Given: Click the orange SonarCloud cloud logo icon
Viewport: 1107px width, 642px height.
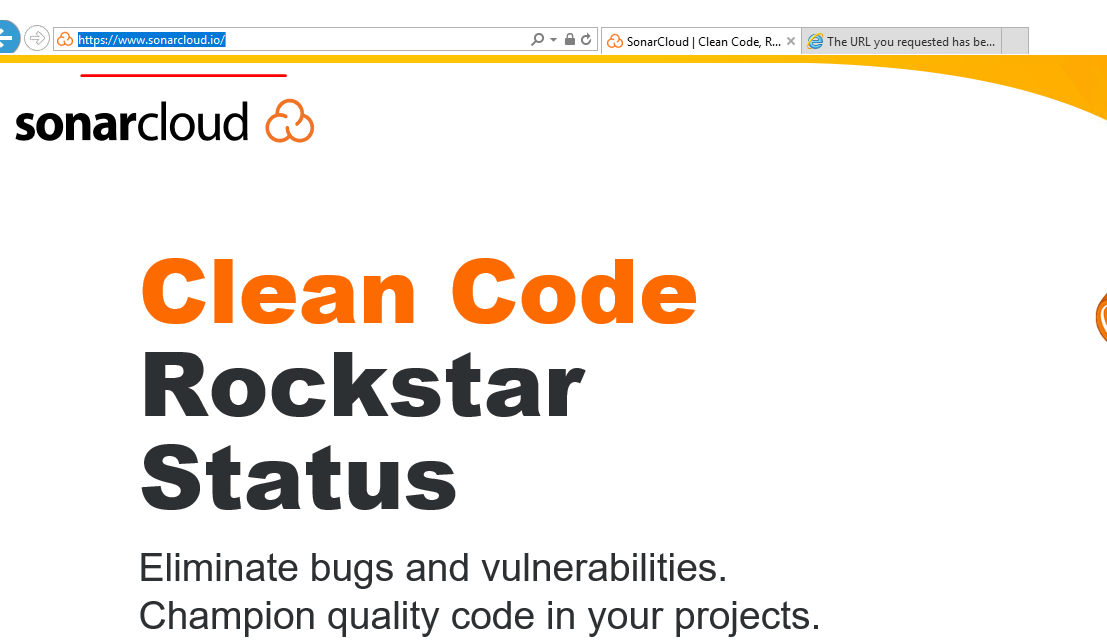Looking at the screenshot, I should point(289,121).
